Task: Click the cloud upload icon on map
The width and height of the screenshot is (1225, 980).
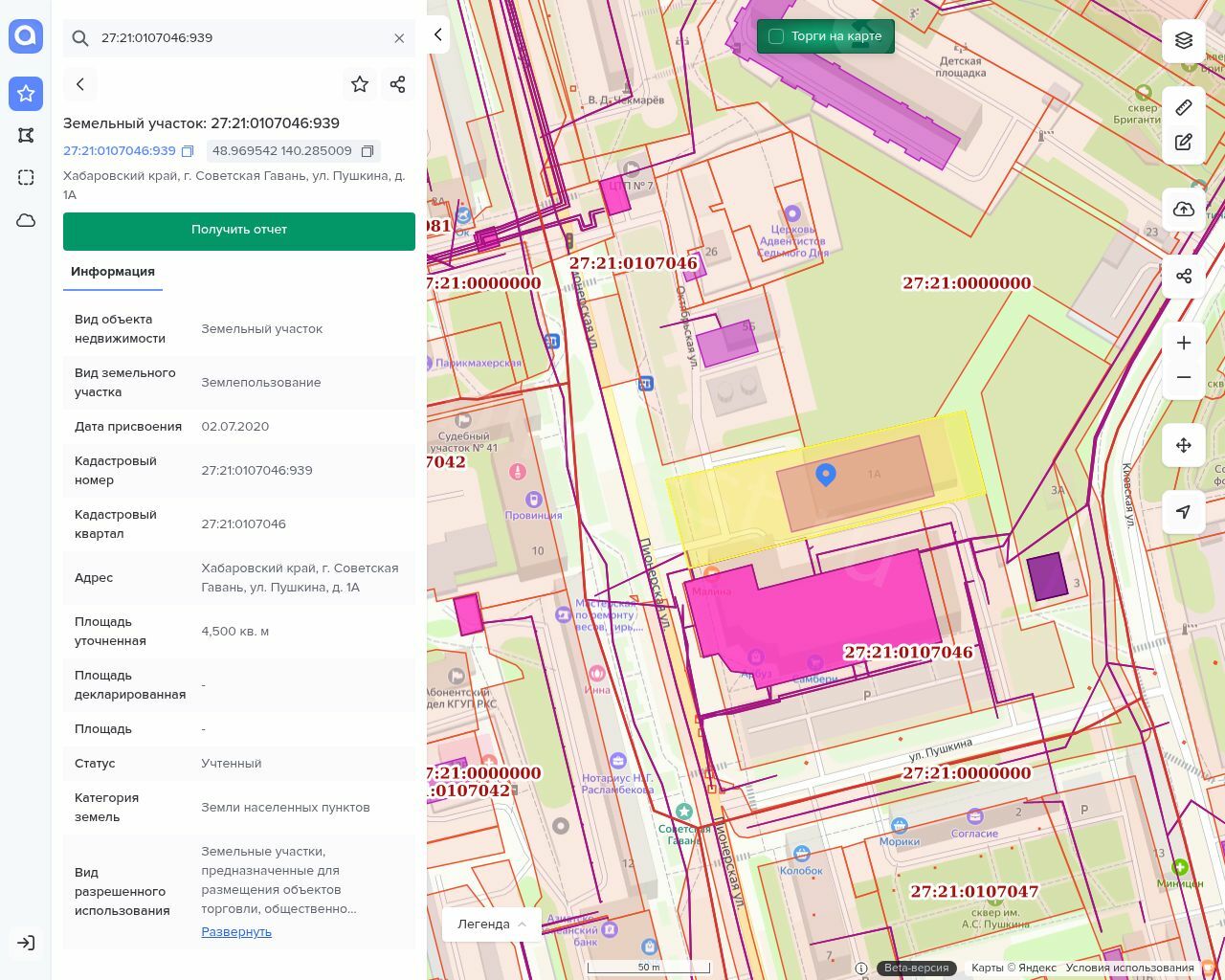Action: (x=1184, y=210)
